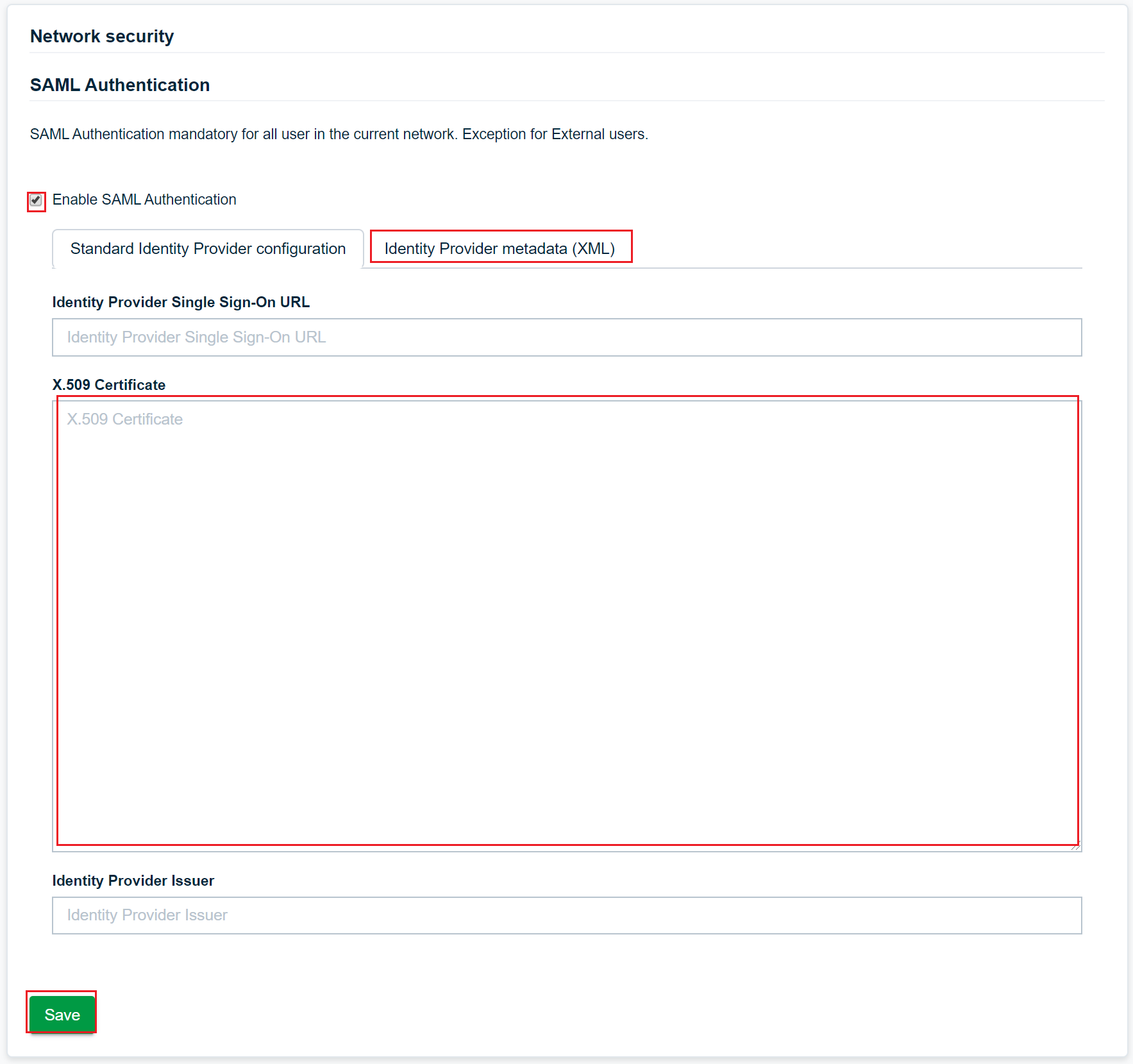Image resolution: width=1133 pixels, height=1064 pixels.
Task: Switch to the Identity Provider metadata (XML) tab
Action: point(501,248)
